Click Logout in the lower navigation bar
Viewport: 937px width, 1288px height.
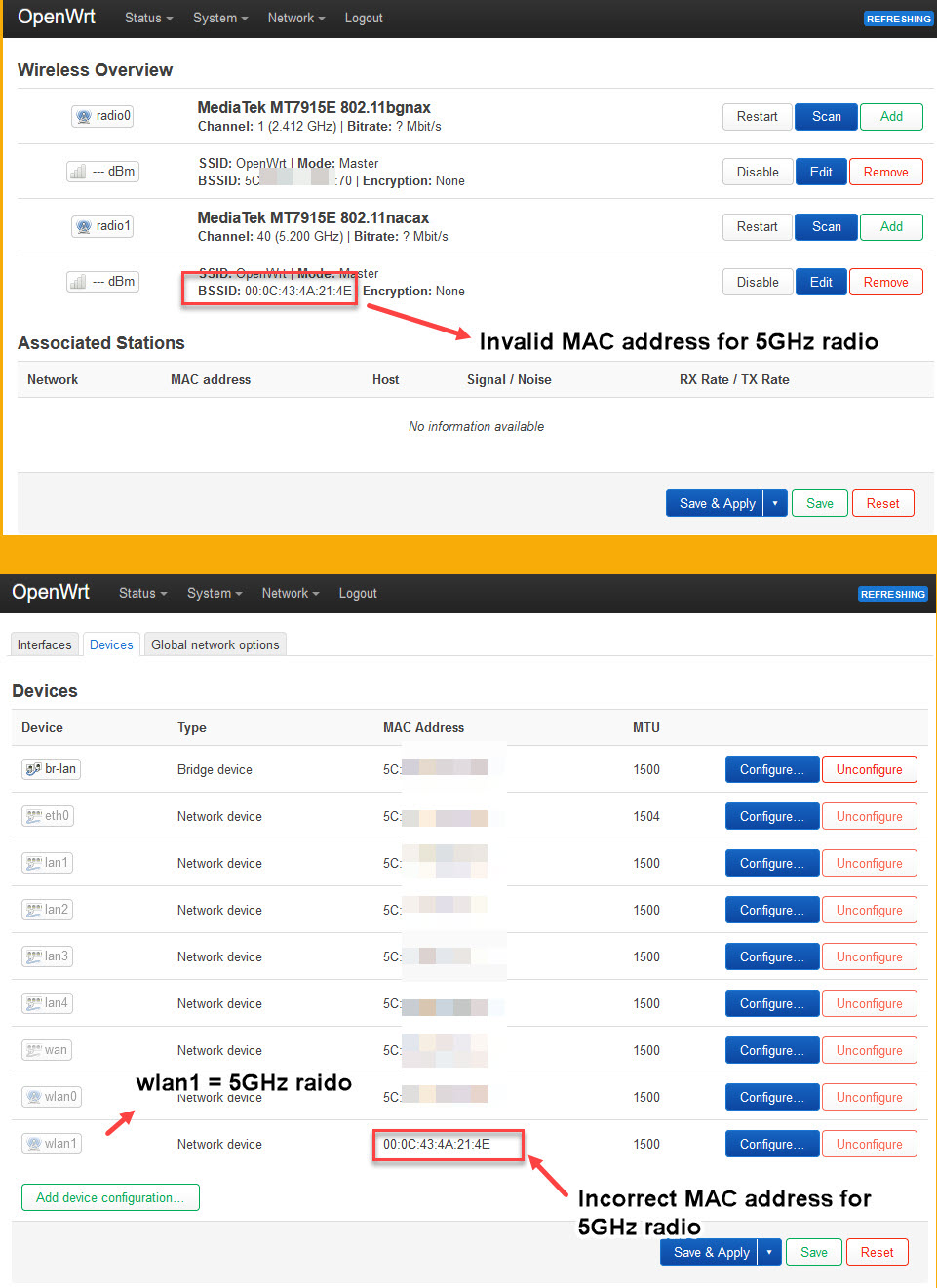pos(358,593)
